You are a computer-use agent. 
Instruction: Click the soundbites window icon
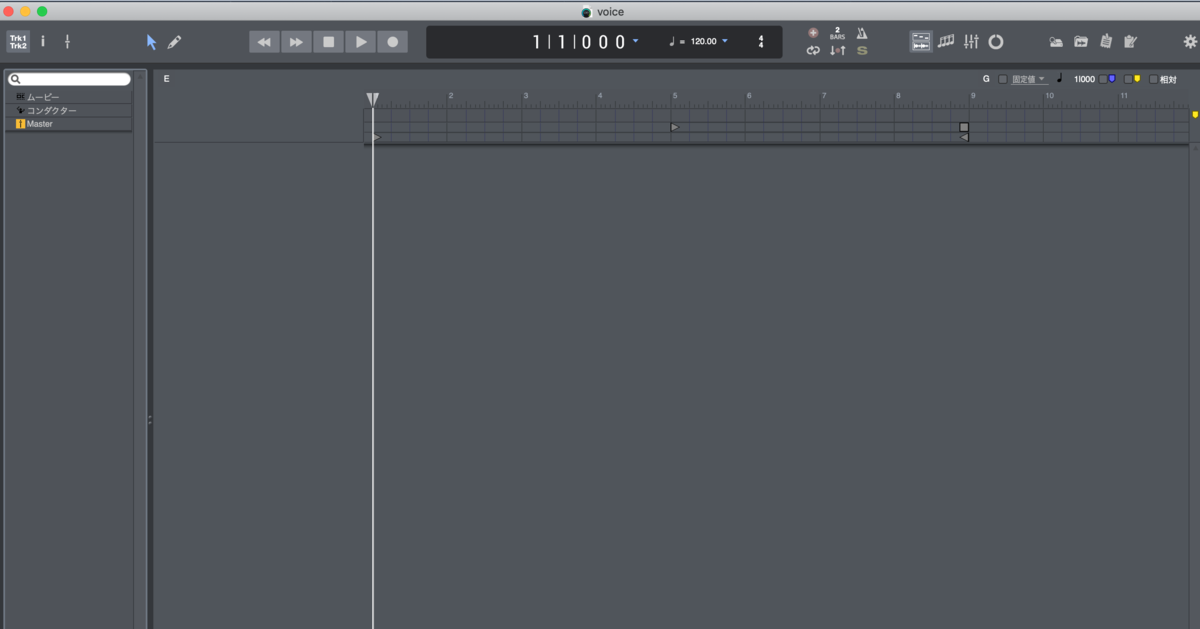[1056, 42]
